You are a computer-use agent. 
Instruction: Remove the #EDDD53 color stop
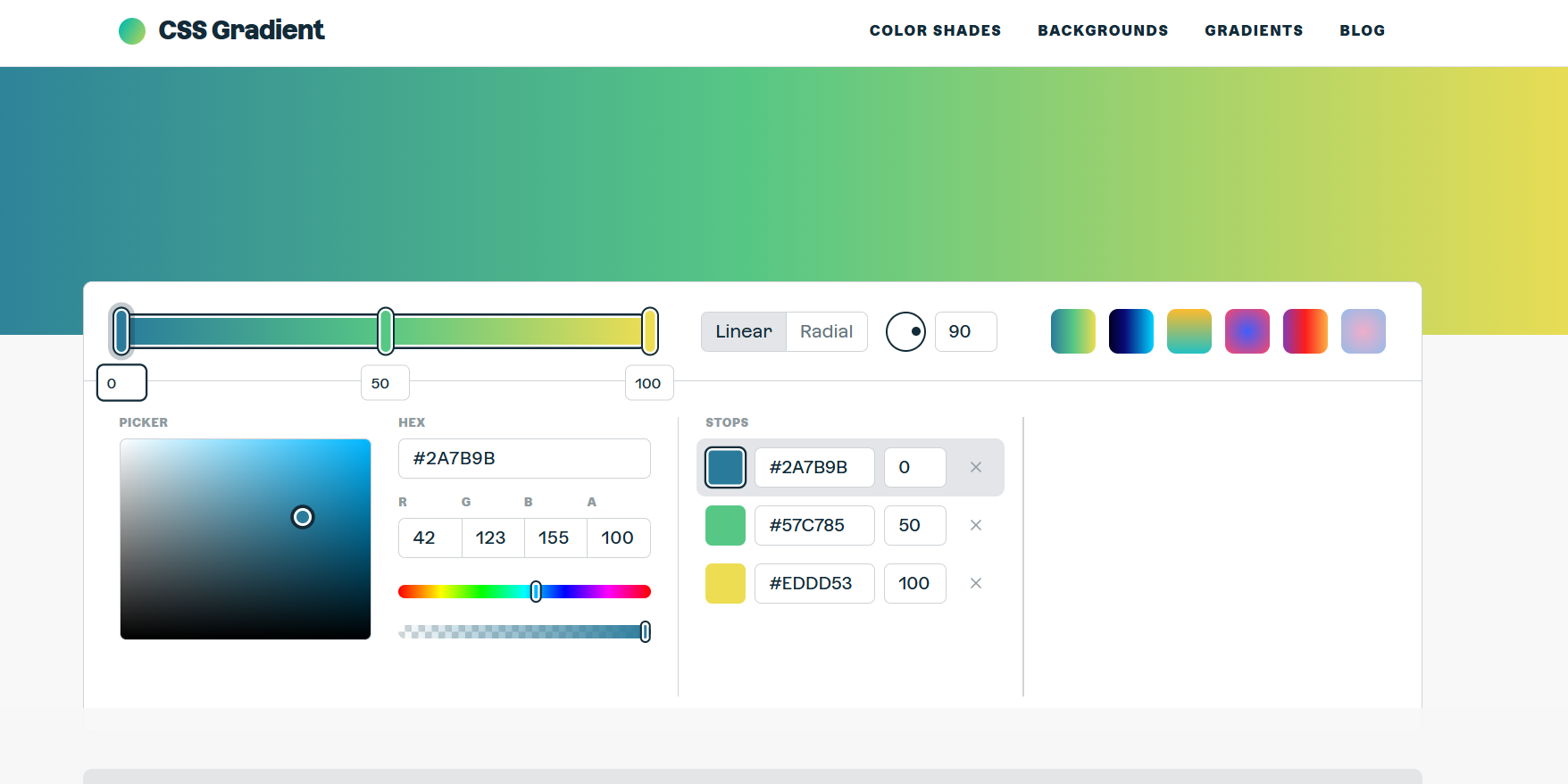975,583
